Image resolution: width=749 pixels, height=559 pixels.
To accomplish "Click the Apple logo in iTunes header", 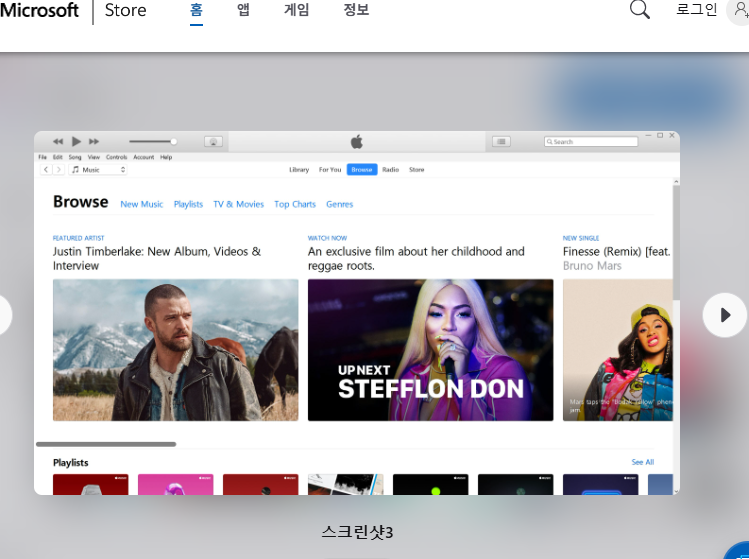I will (x=357, y=141).
